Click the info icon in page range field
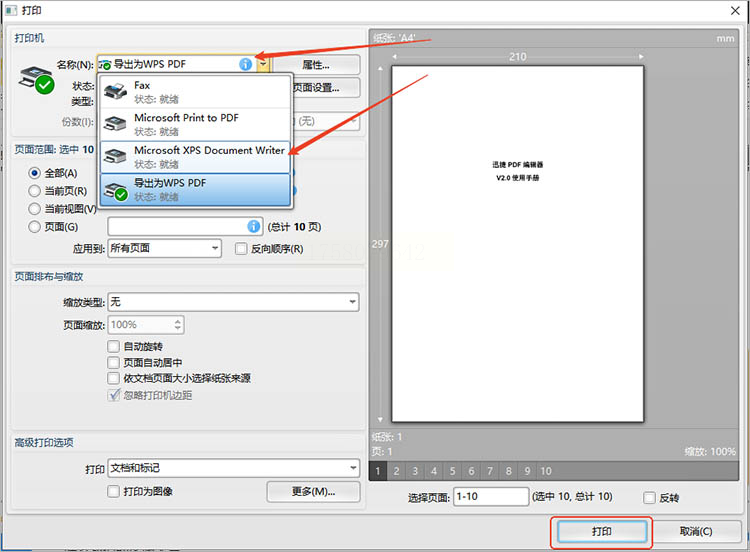This screenshot has width=750, height=552. click(254, 226)
